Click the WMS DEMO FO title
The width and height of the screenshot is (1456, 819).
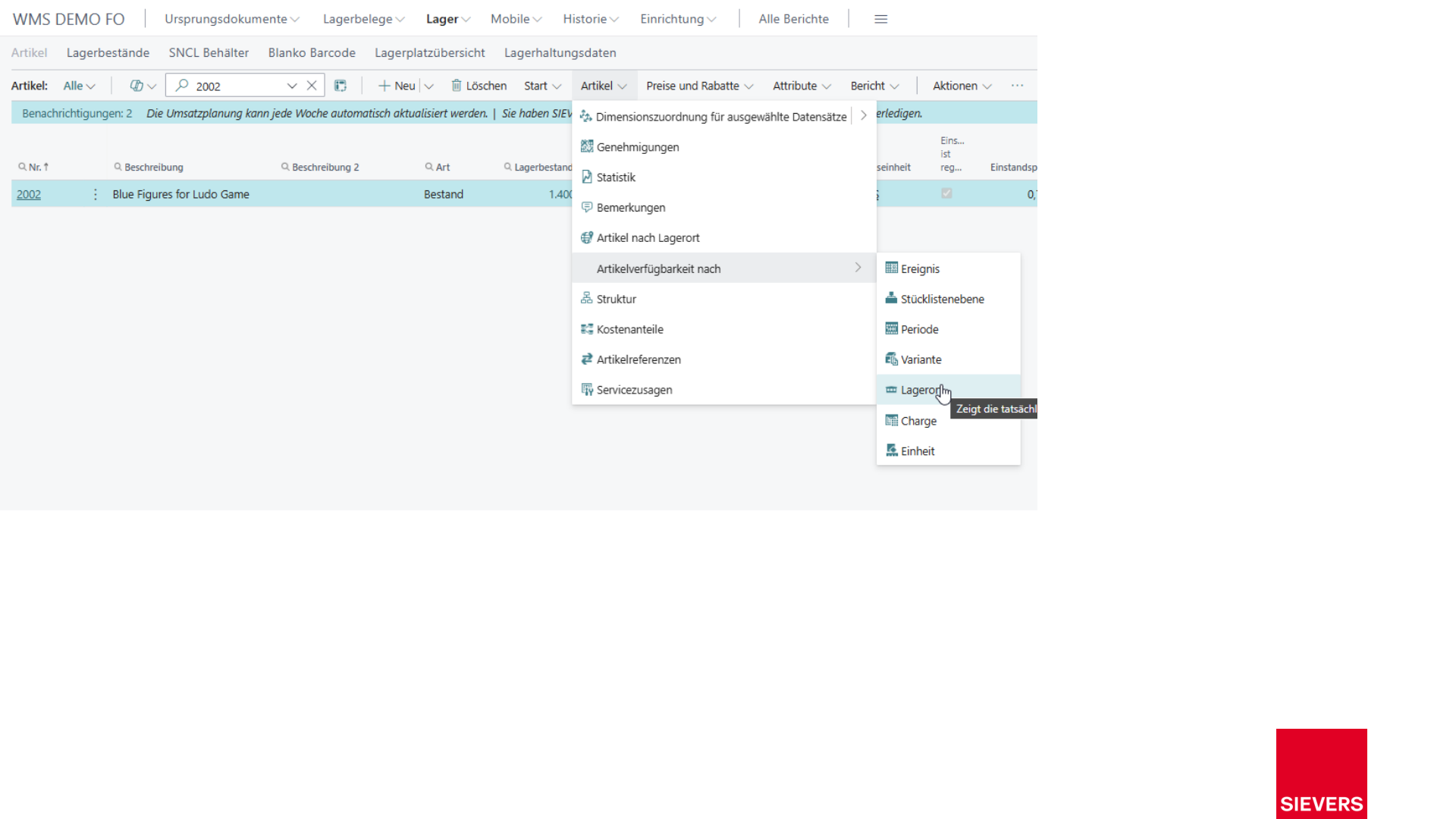[x=68, y=19]
